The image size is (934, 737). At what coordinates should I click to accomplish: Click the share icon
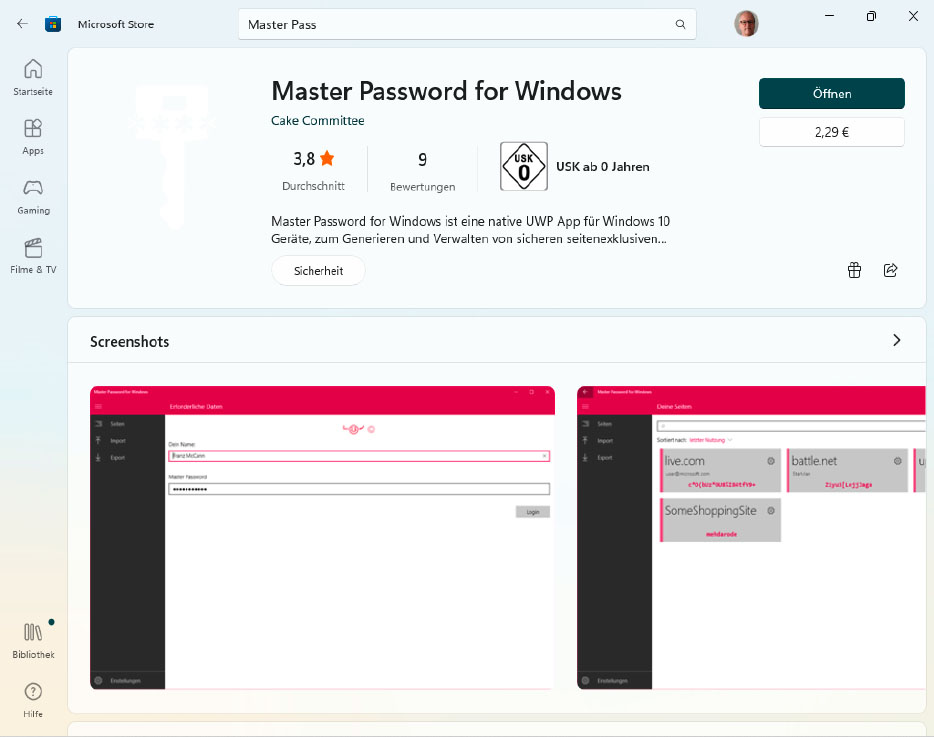[x=891, y=270]
